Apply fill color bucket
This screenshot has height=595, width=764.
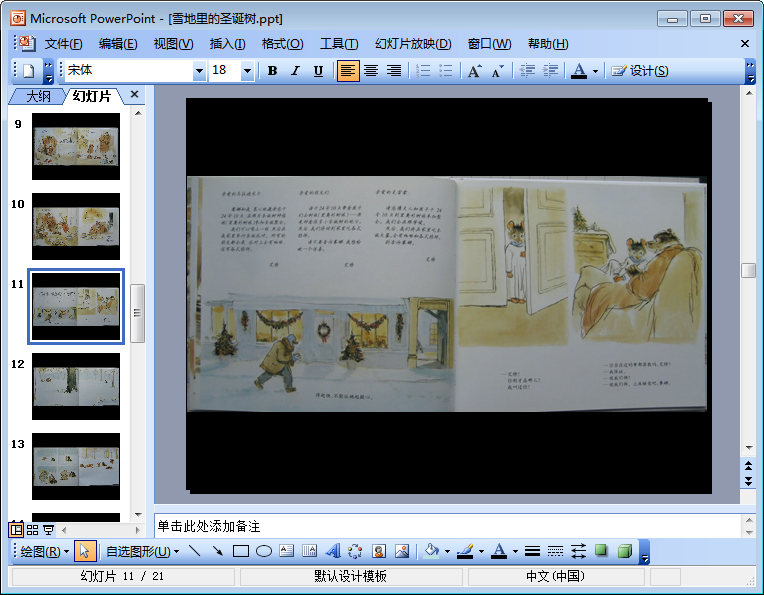coord(431,552)
